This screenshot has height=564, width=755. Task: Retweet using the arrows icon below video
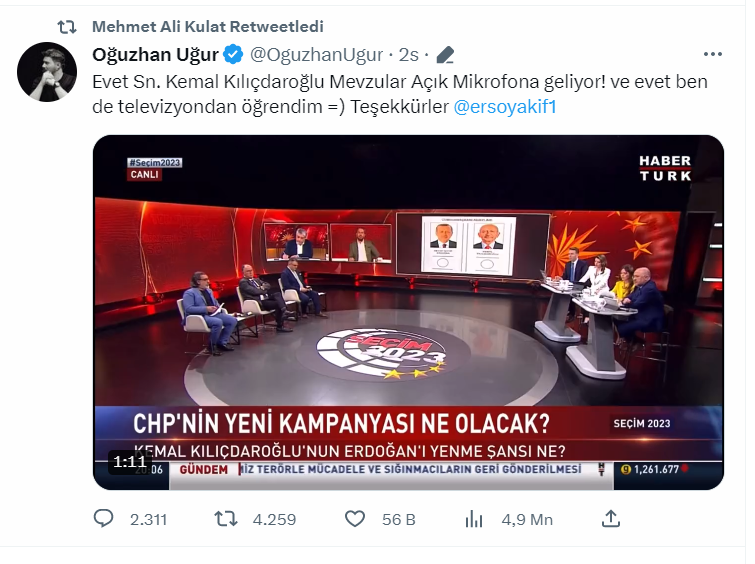(225, 519)
